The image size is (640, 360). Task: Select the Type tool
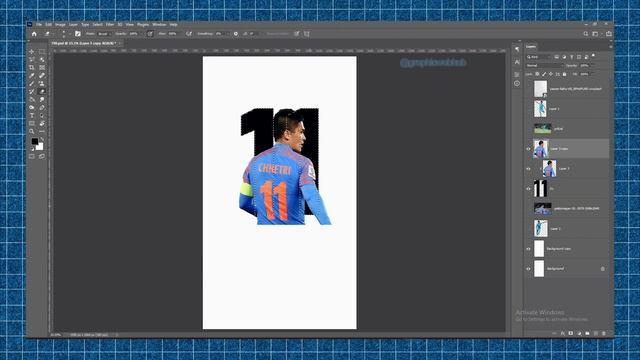(32, 116)
